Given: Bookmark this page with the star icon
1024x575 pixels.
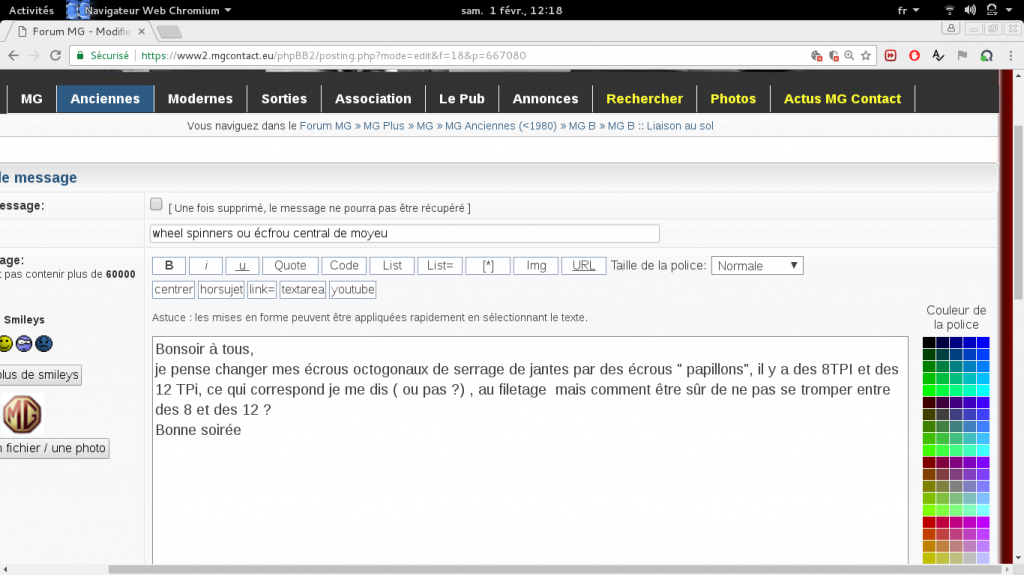Looking at the screenshot, I should click(866, 56).
